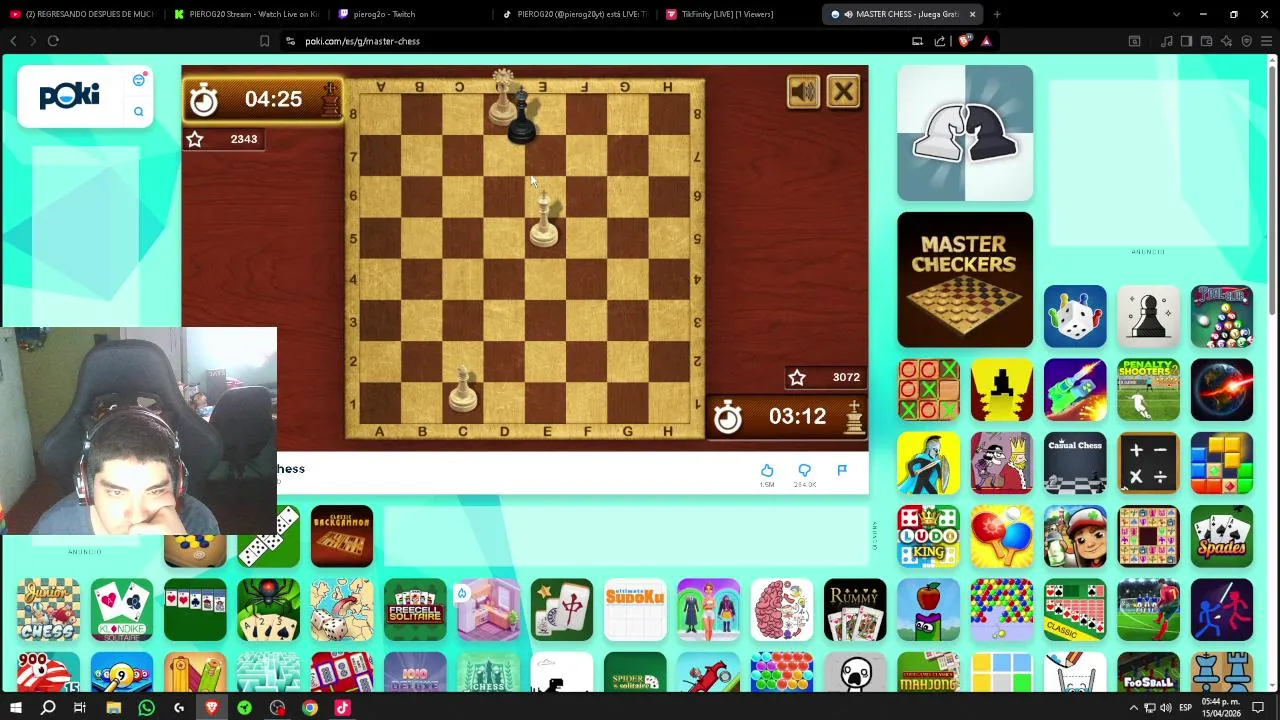Switch to the PIERO20 TikTok LIVE tab
The image size is (1280, 720).
[x=575, y=14]
